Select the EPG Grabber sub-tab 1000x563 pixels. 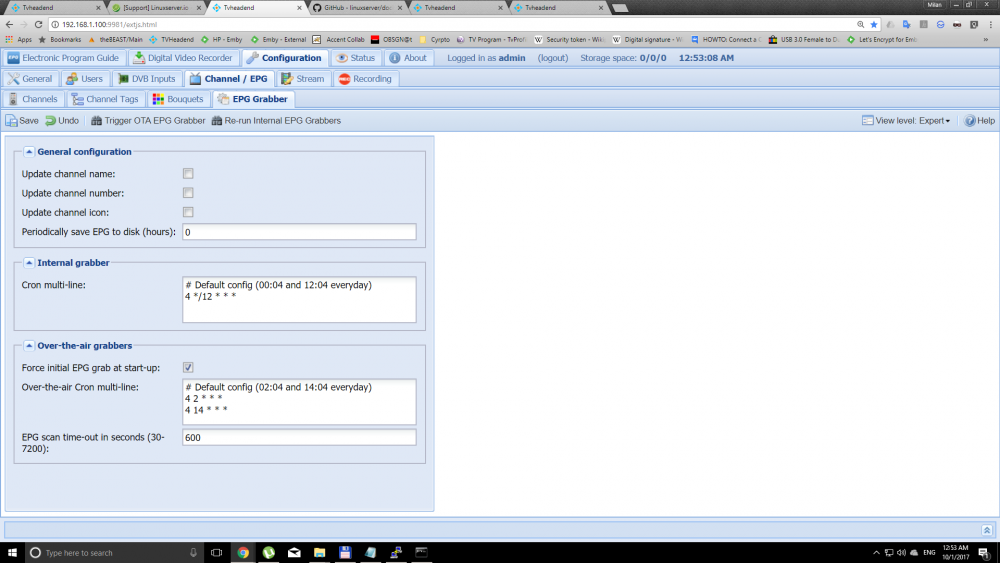[x=253, y=99]
